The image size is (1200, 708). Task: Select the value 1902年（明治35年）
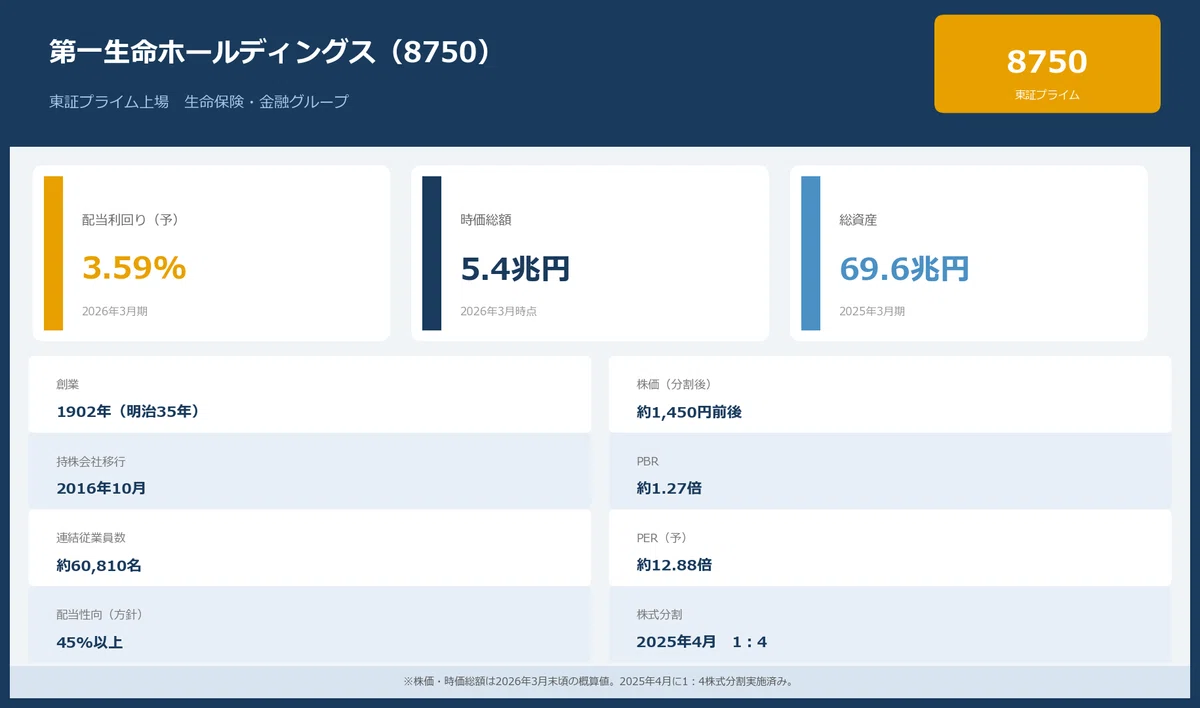128,411
